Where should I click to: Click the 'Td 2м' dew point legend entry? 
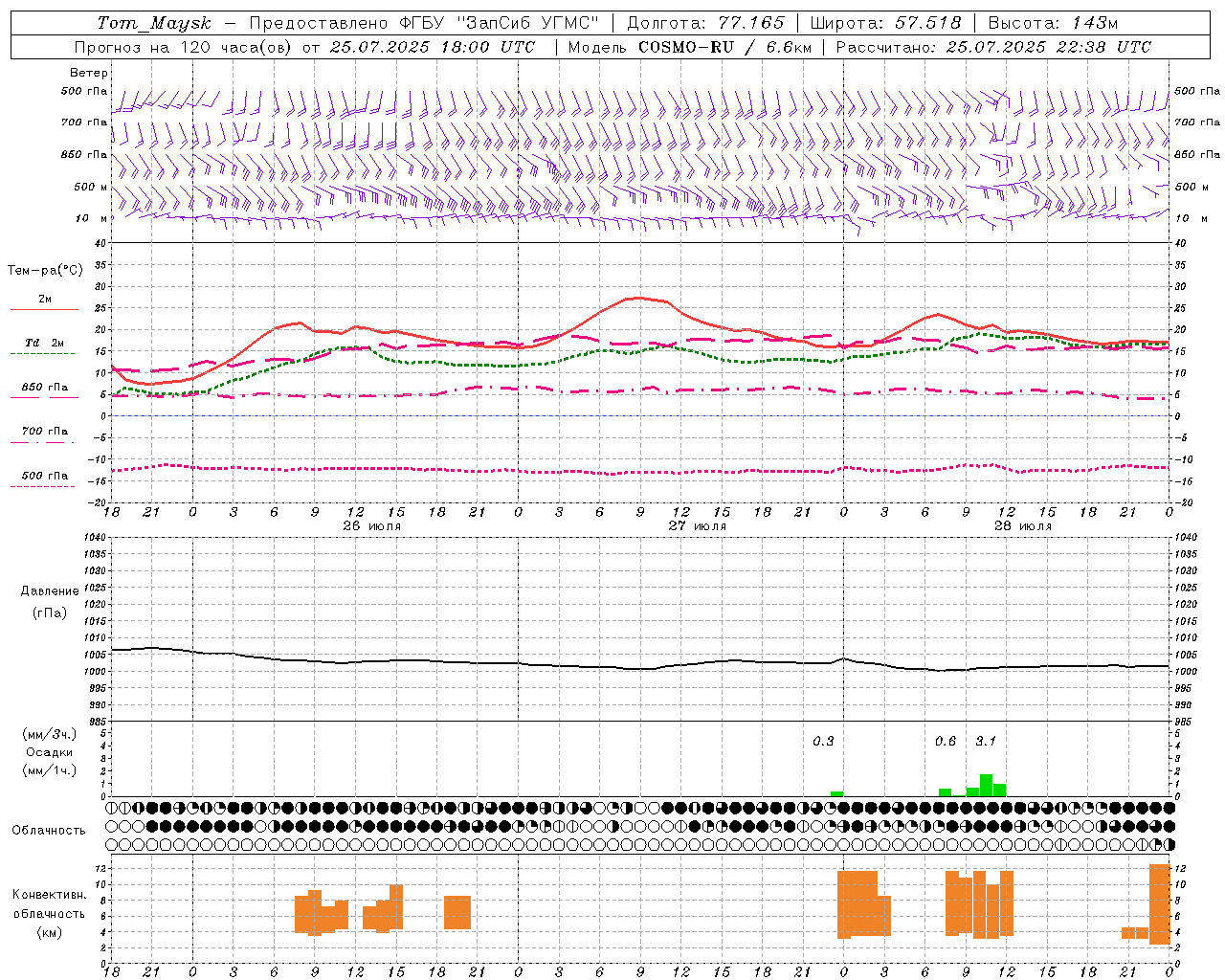44,343
